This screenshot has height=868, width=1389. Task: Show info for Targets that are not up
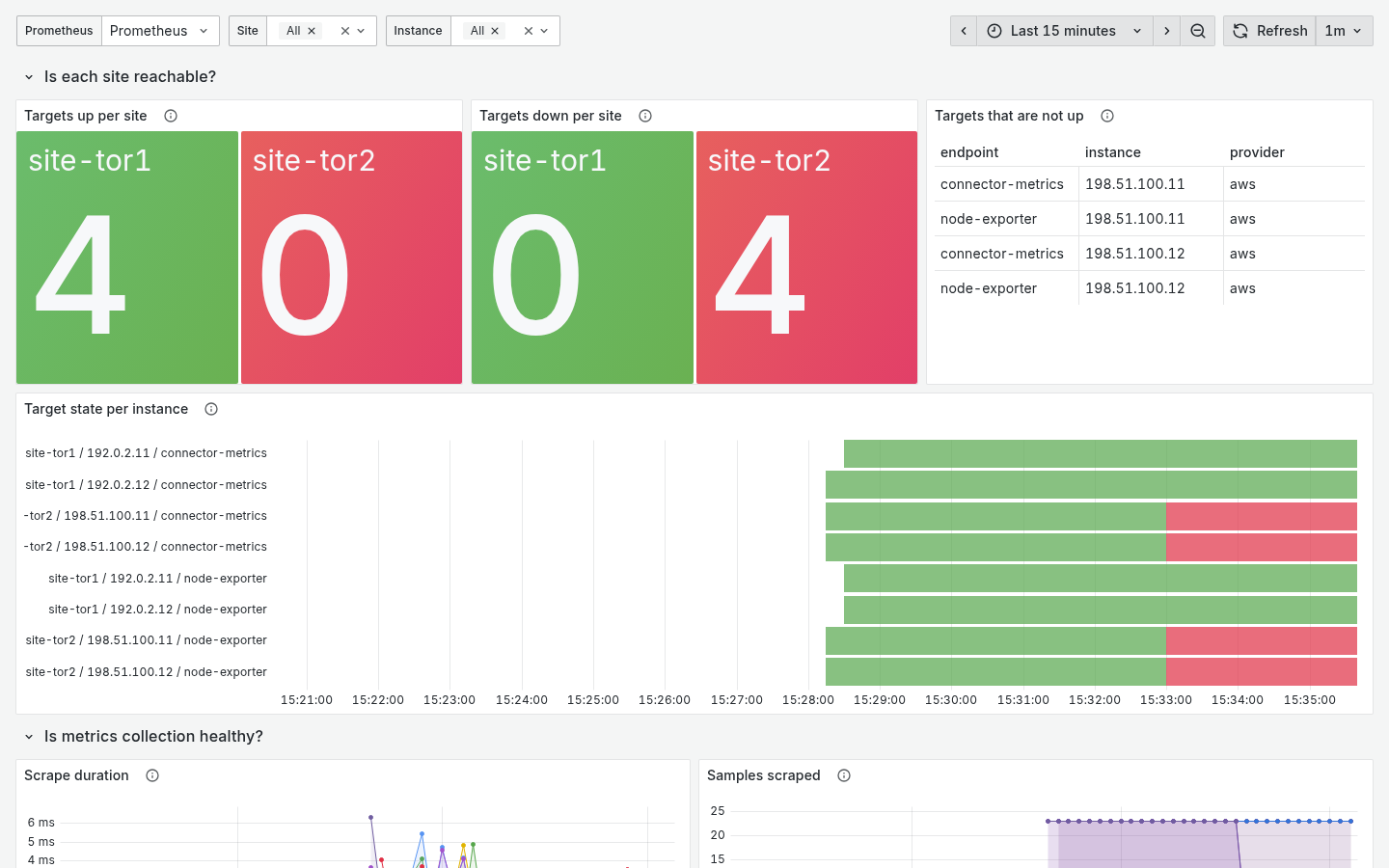(x=1107, y=116)
